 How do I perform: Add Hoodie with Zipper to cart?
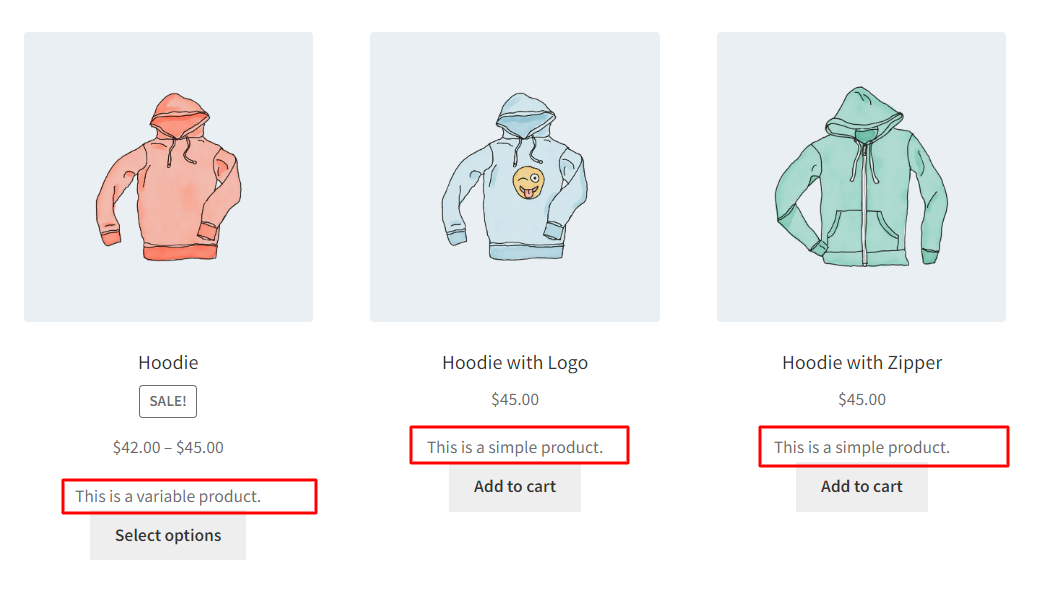pos(861,487)
